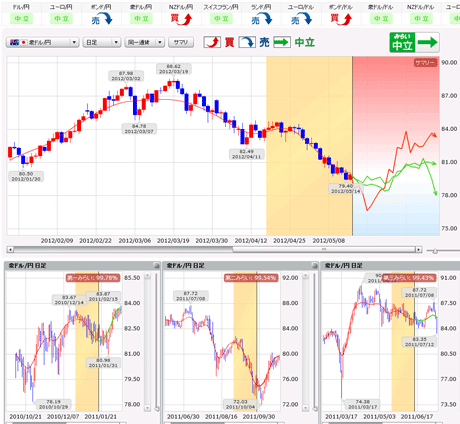Click the 87.72 2011/07/08 label in third panel

click(419, 293)
